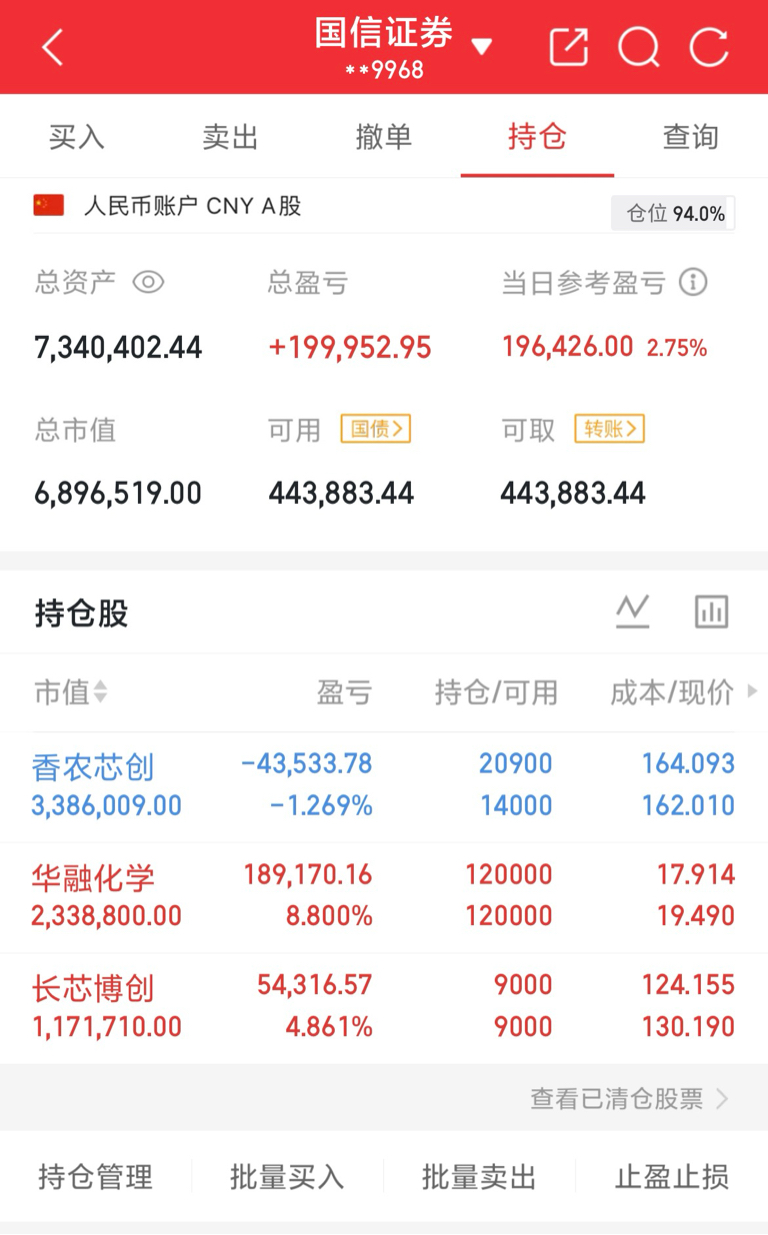The width and height of the screenshot is (768, 1235).
Task: Click 华融化学 market value 2,338,800.00
Action: pos(107,916)
